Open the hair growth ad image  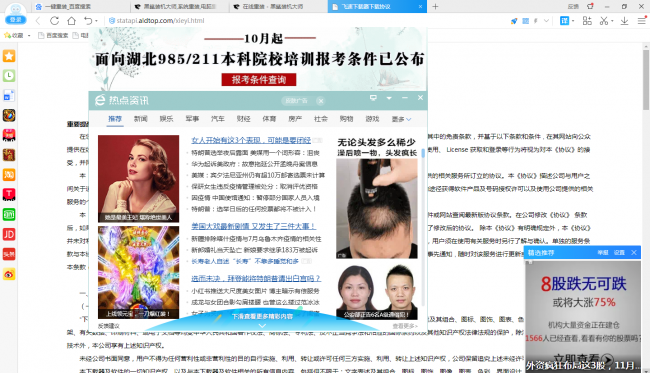coord(377,208)
